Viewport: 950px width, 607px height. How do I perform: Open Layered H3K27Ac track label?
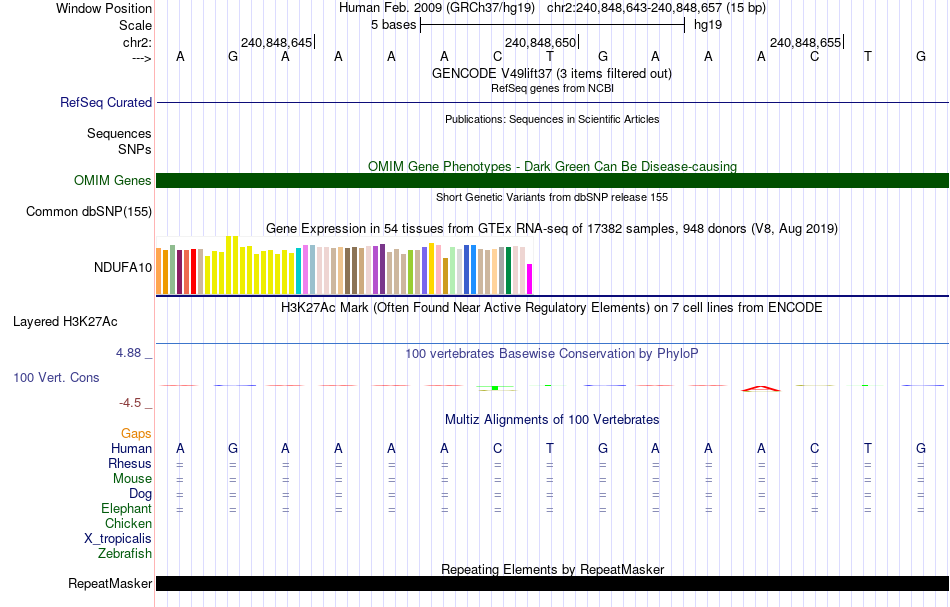65,322
